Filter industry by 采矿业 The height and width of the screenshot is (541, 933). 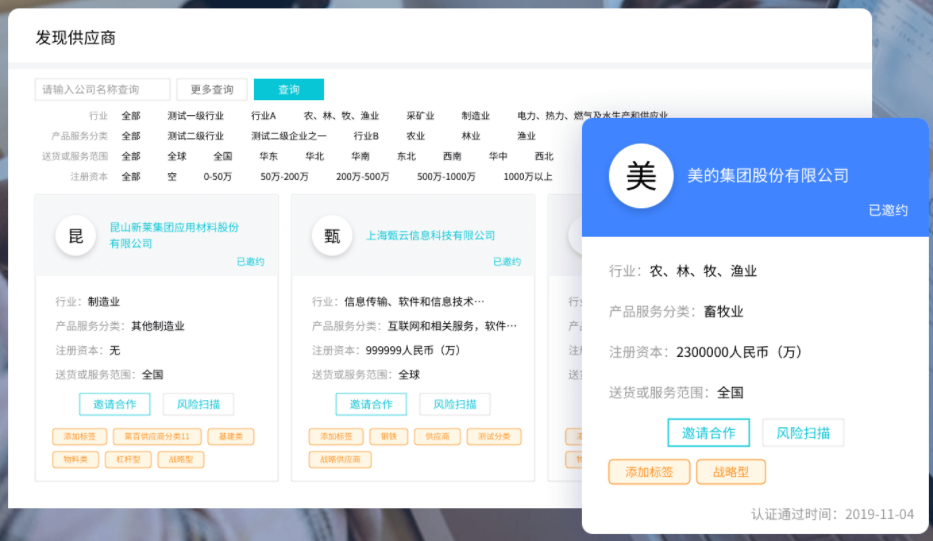point(420,115)
